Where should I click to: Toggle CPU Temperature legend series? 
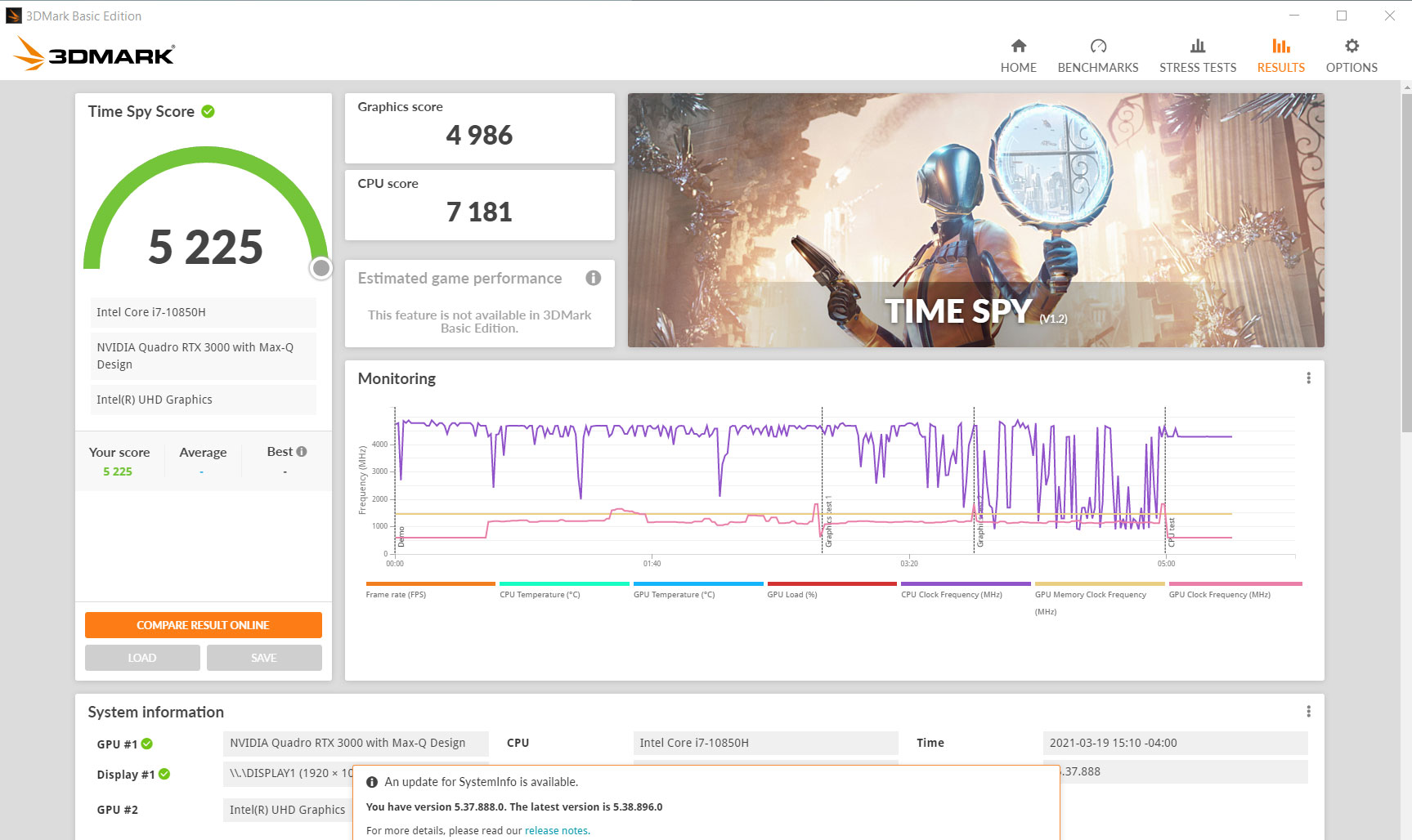click(564, 590)
